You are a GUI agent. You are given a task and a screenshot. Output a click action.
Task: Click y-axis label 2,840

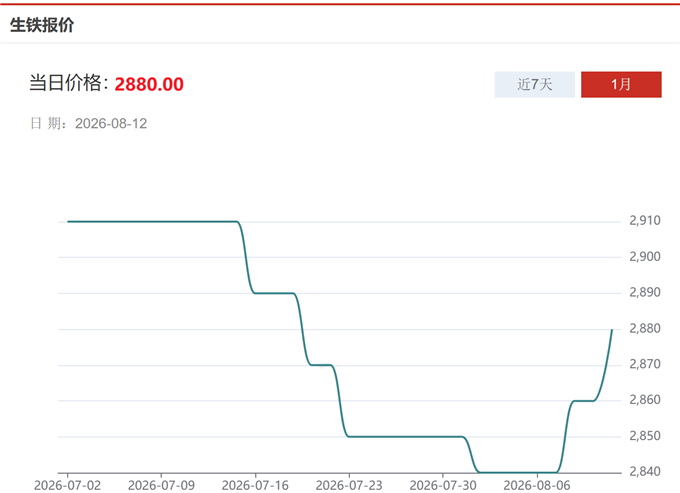[645, 471]
